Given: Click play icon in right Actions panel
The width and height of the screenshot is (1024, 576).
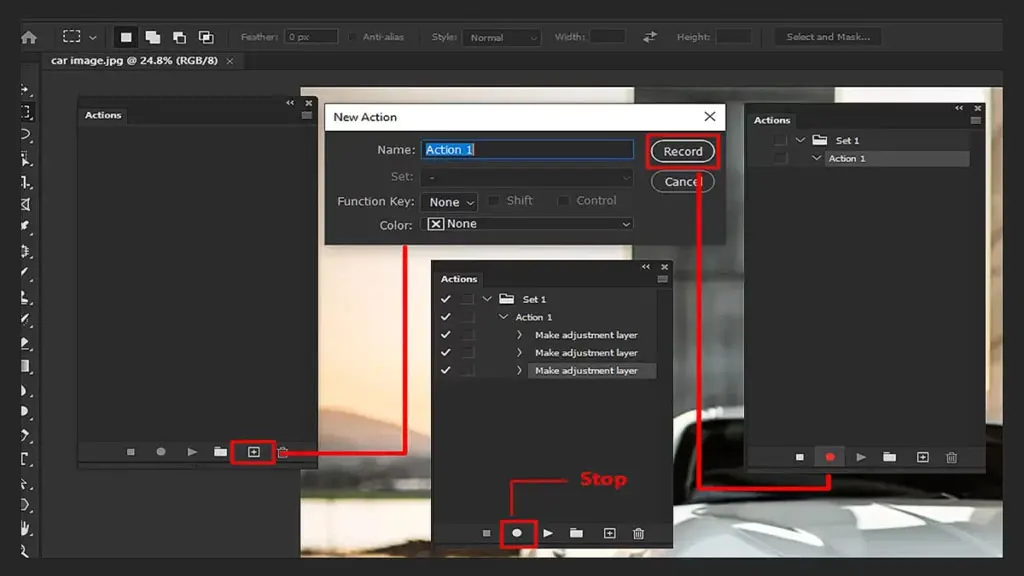Looking at the screenshot, I should [861, 457].
